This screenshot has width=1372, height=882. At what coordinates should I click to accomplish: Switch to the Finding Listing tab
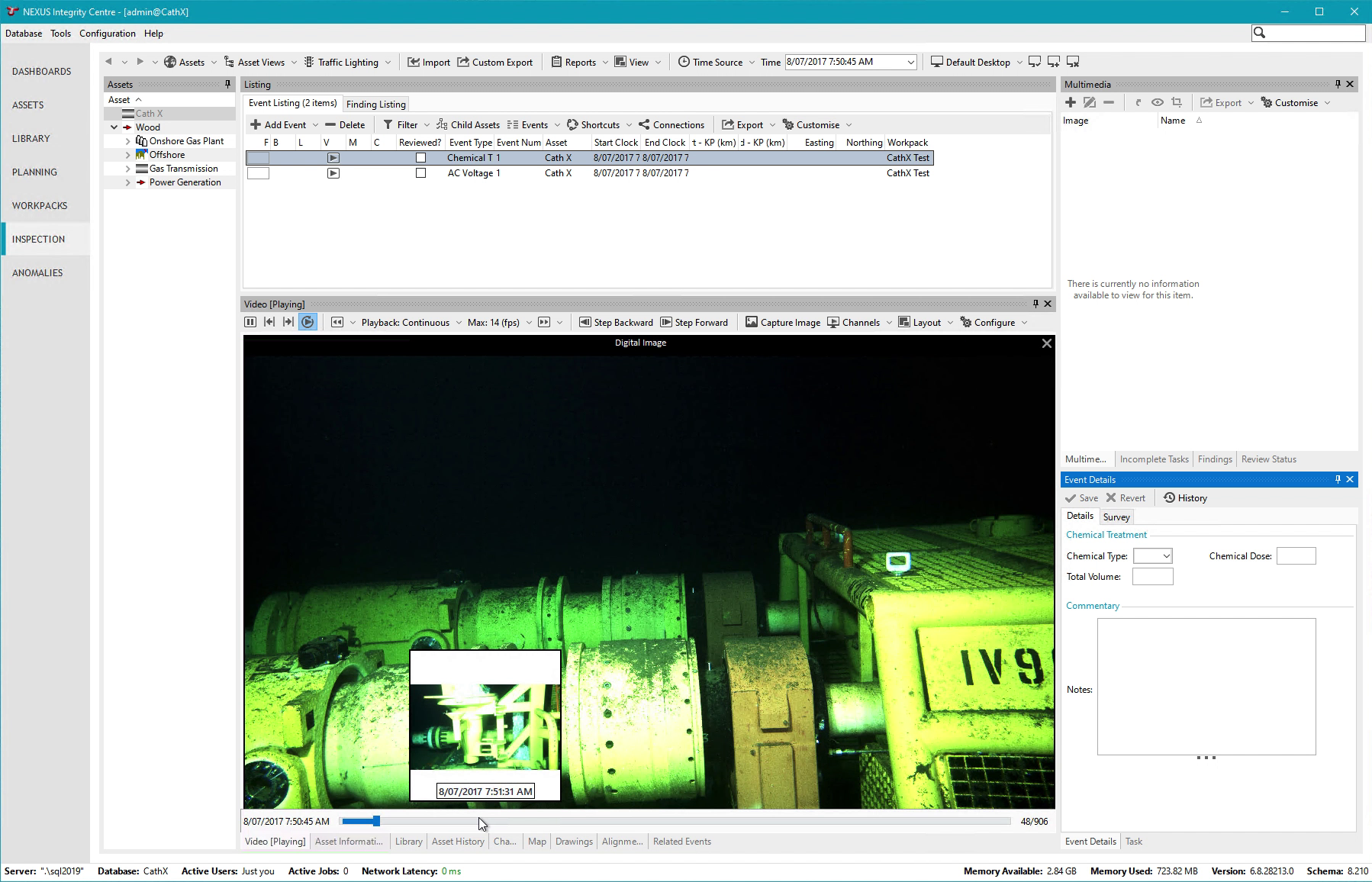pos(375,105)
